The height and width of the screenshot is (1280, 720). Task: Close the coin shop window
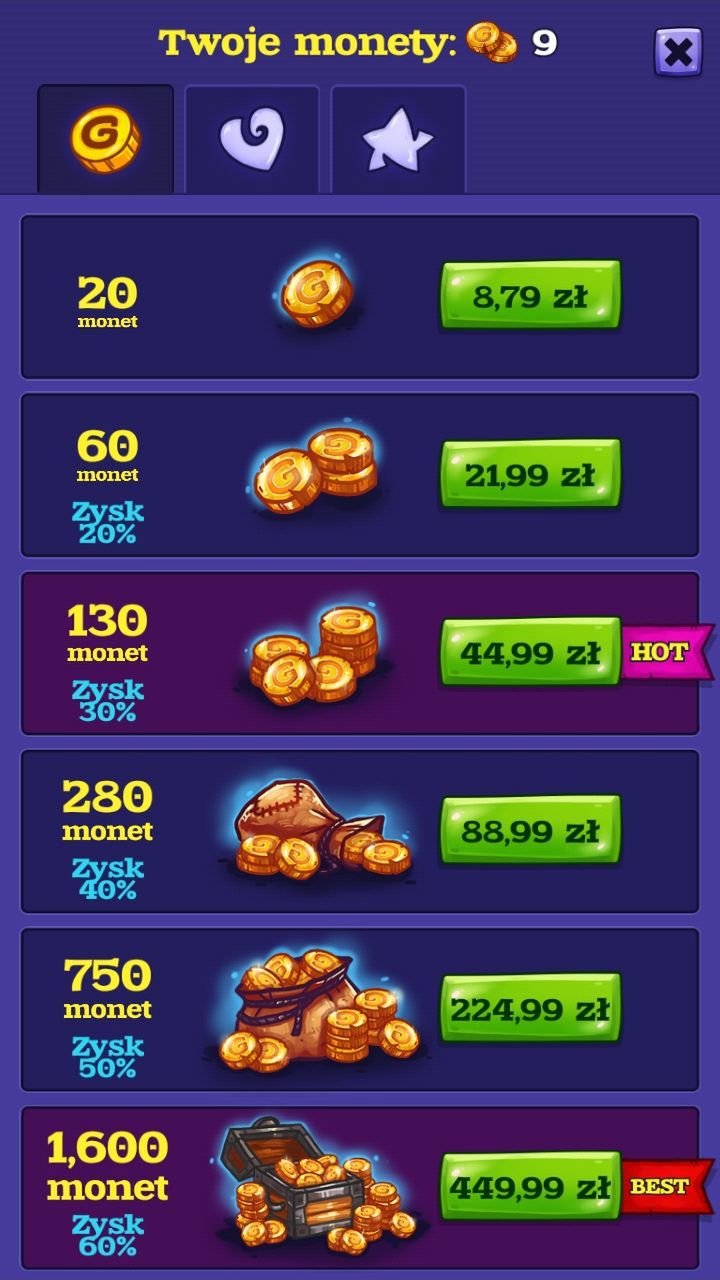678,51
